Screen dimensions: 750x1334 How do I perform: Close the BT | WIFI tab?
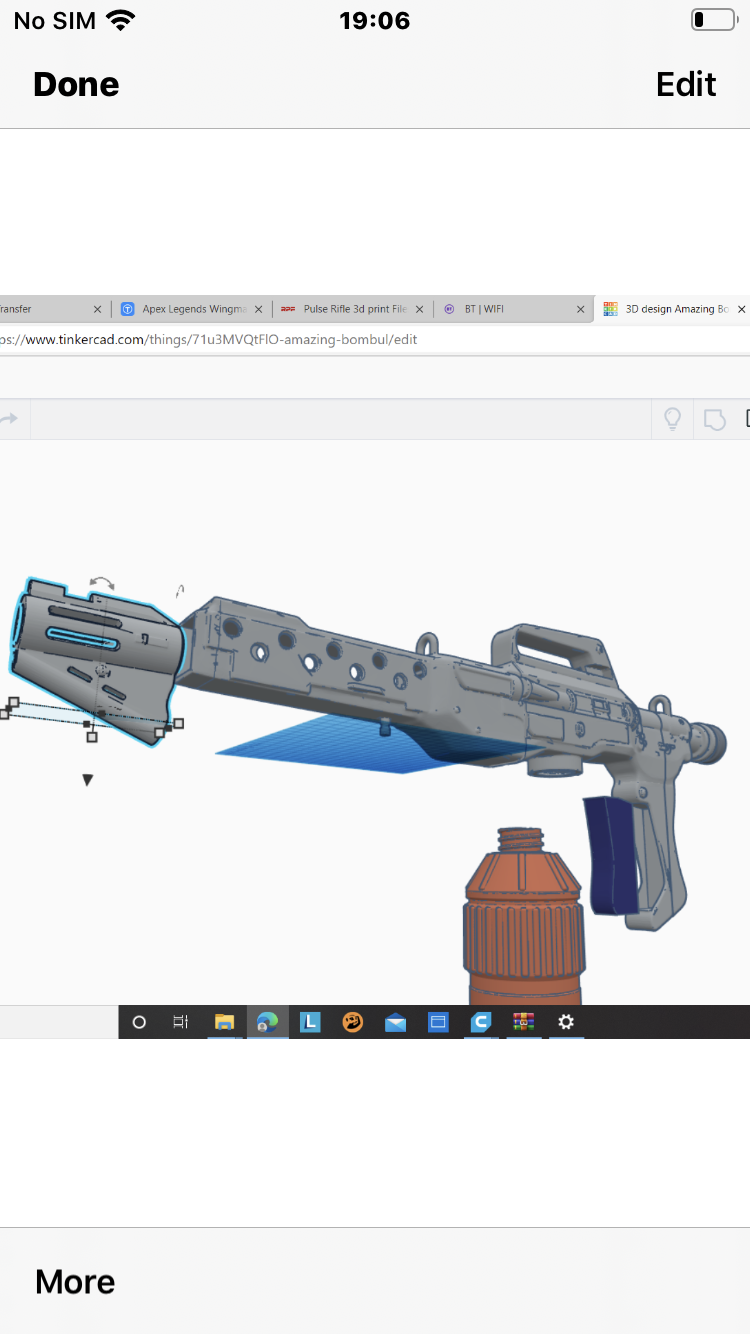click(581, 310)
